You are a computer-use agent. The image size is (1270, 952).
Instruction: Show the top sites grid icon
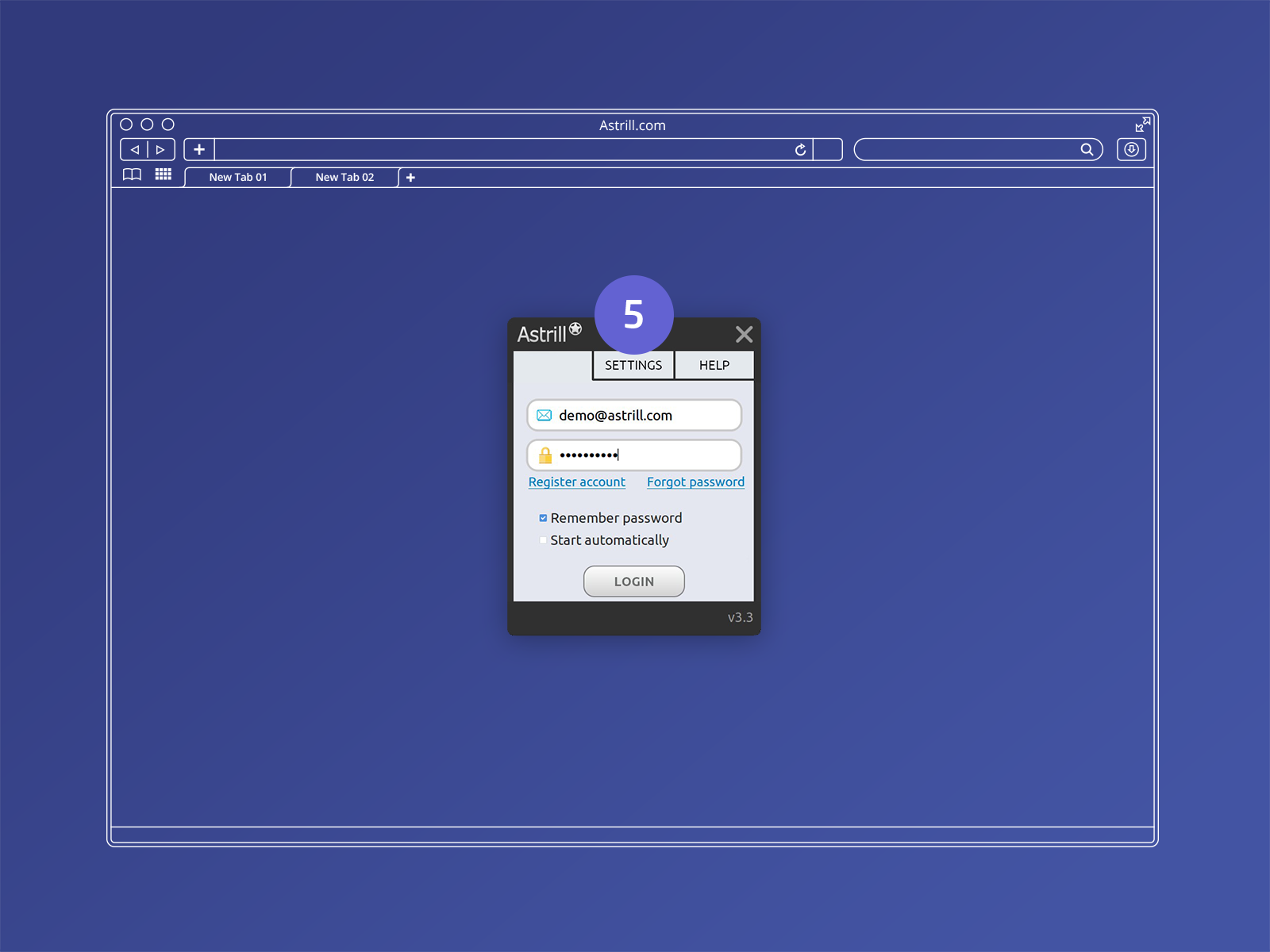tap(164, 175)
